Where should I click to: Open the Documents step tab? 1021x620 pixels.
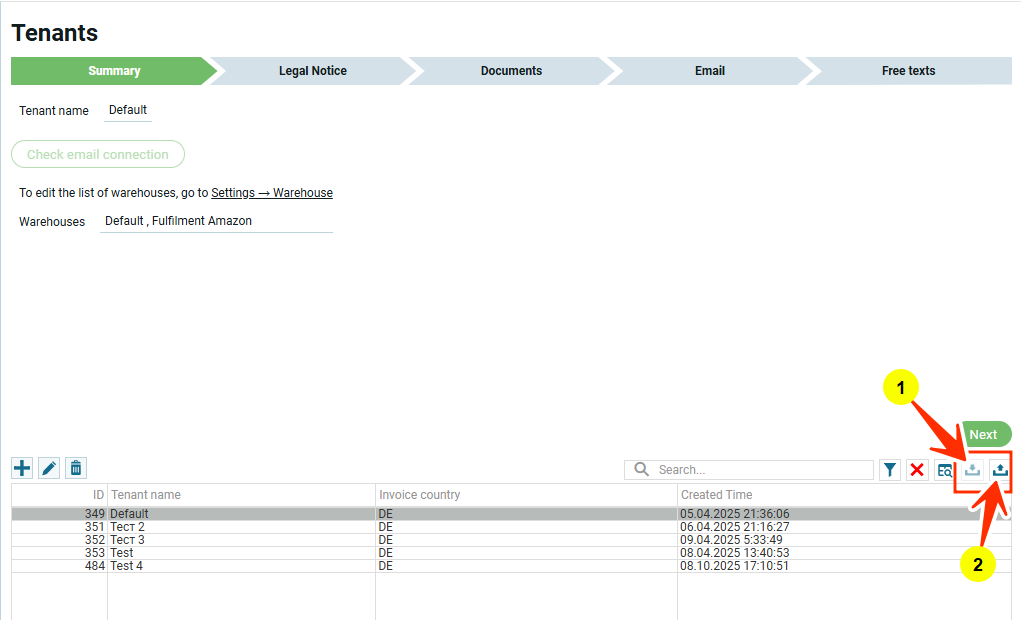click(x=511, y=71)
